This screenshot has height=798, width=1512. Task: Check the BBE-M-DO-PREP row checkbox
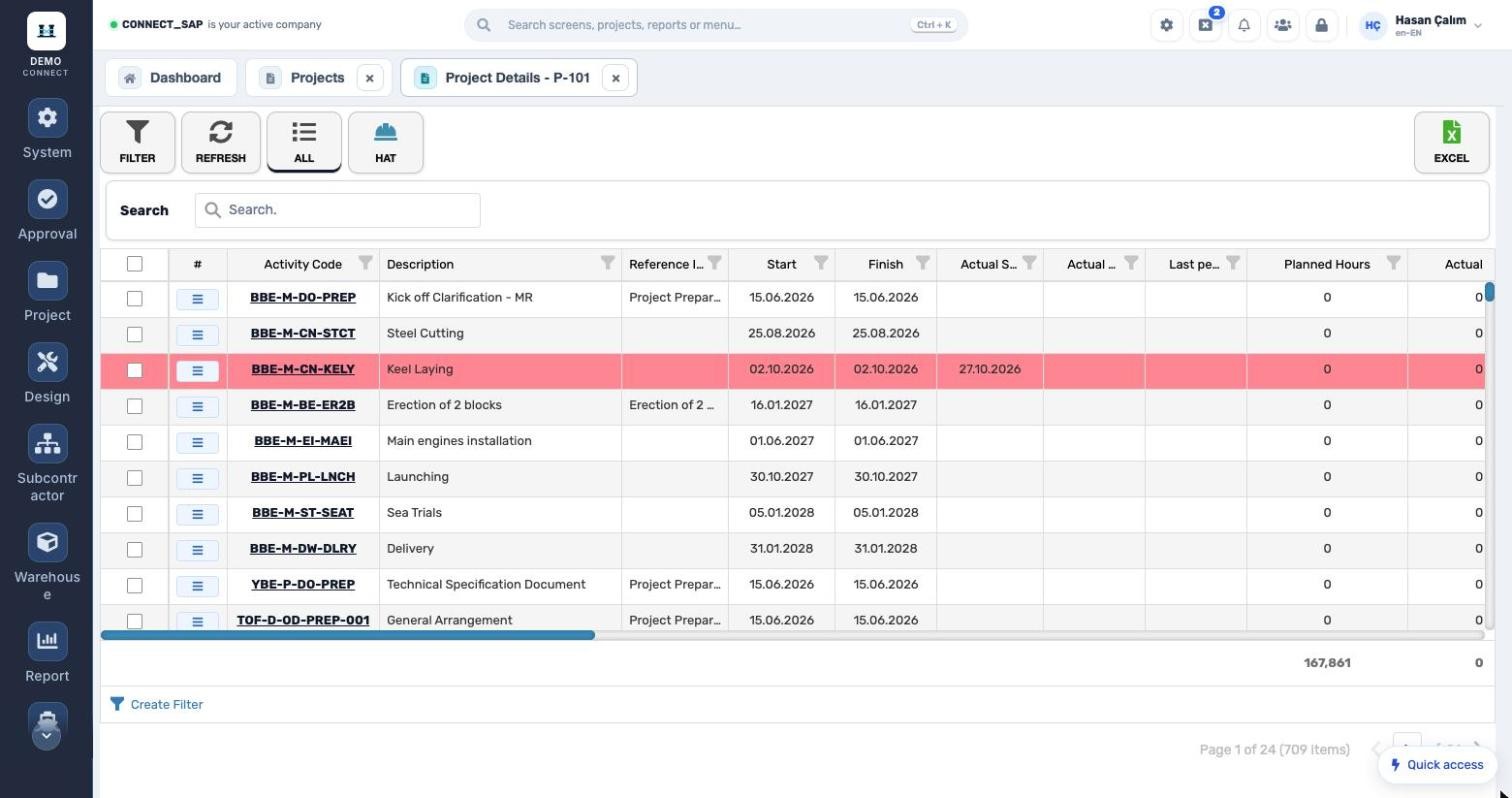[x=135, y=299]
